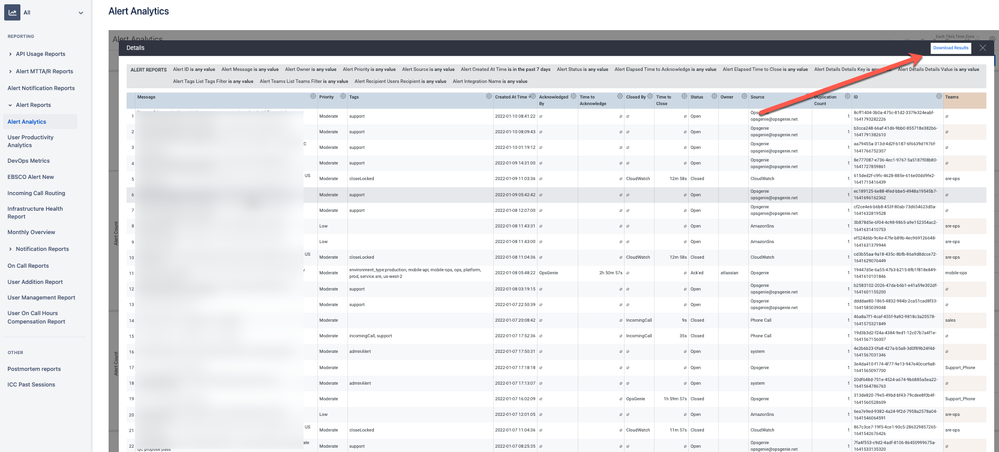
Task: Open the Priority column options gear
Action: pos(342,96)
